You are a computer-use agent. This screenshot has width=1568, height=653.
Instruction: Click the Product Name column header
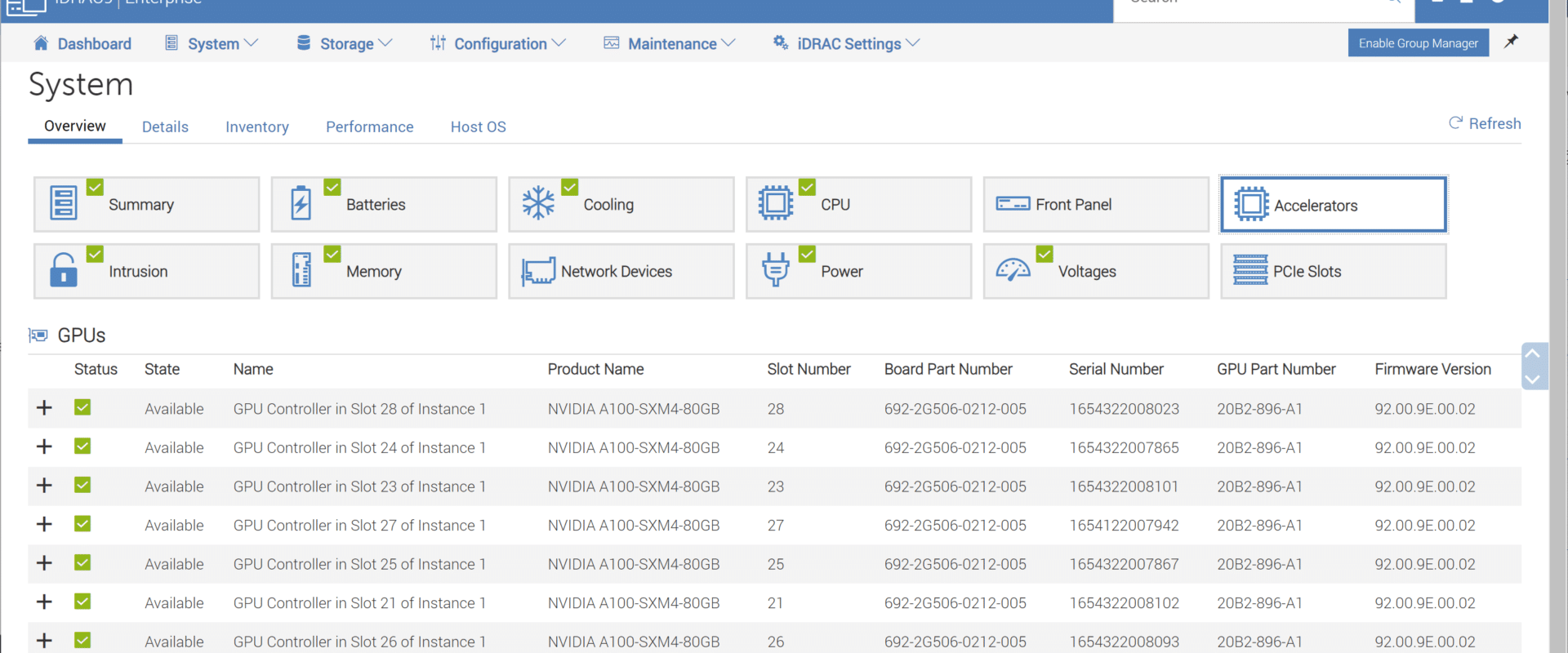(595, 369)
